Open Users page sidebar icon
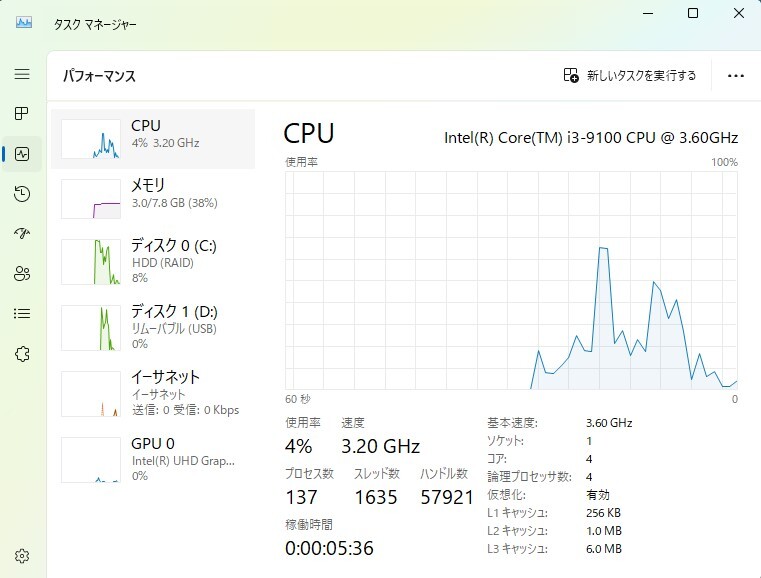 [22, 274]
